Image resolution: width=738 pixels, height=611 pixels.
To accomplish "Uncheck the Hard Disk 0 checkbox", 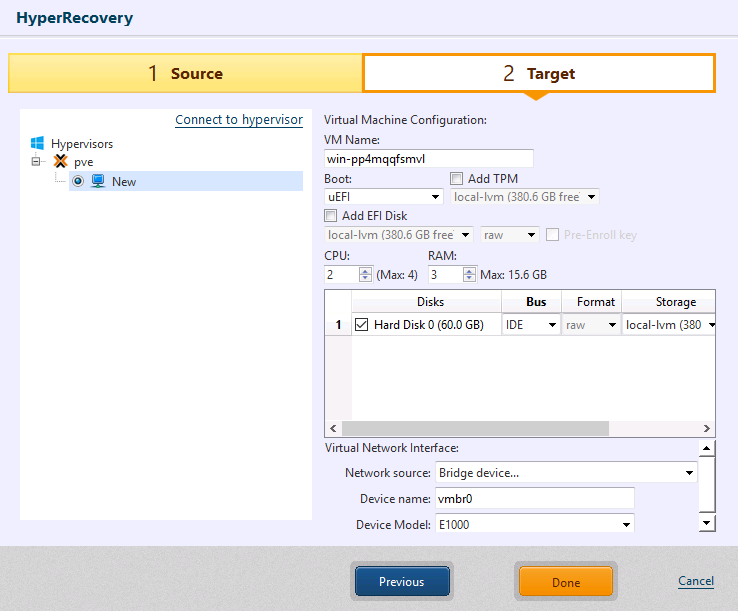I will tap(362, 324).
